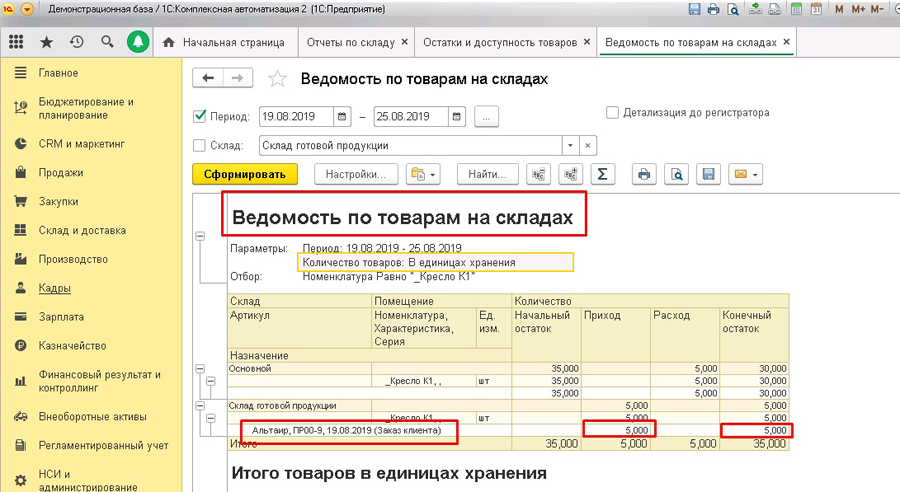The height and width of the screenshot is (492, 900).
Task: Collapse _Кресло К1 subgroup under Склад готовой продукции
Action: [x=211, y=419]
